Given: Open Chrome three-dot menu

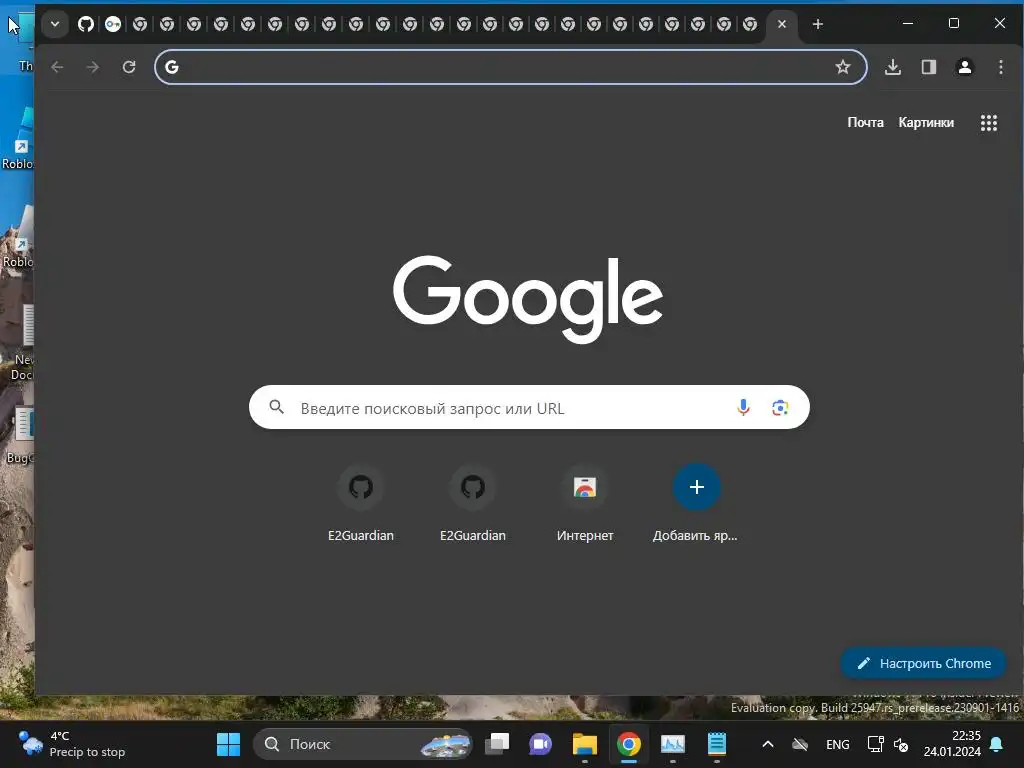Looking at the screenshot, I should [x=1000, y=67].
